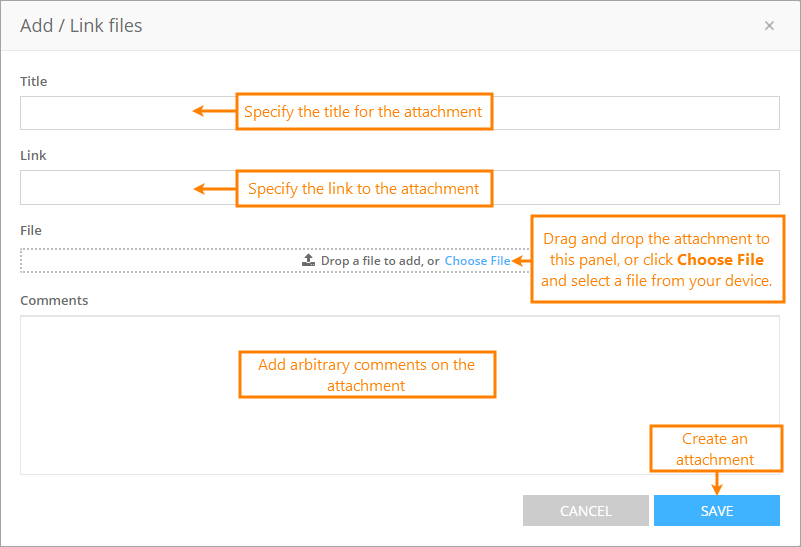The width and height of the screenshot is (801, 547).
Task: Click the "Specify the title for the attachment" callout
Action: tap(364, 112)
